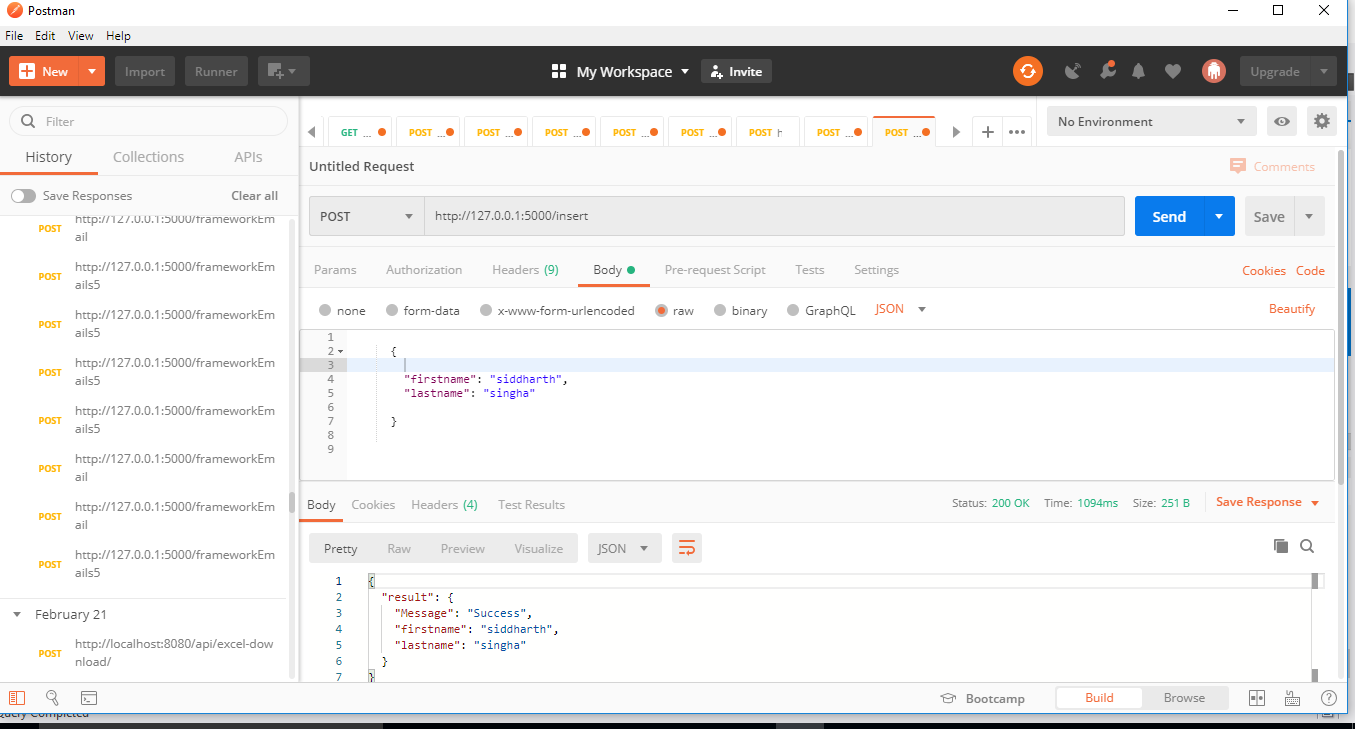The height and width of the screenshot is (729, 1355).
Task: Open the New button dropdown arrow
Action: [91, 71]
